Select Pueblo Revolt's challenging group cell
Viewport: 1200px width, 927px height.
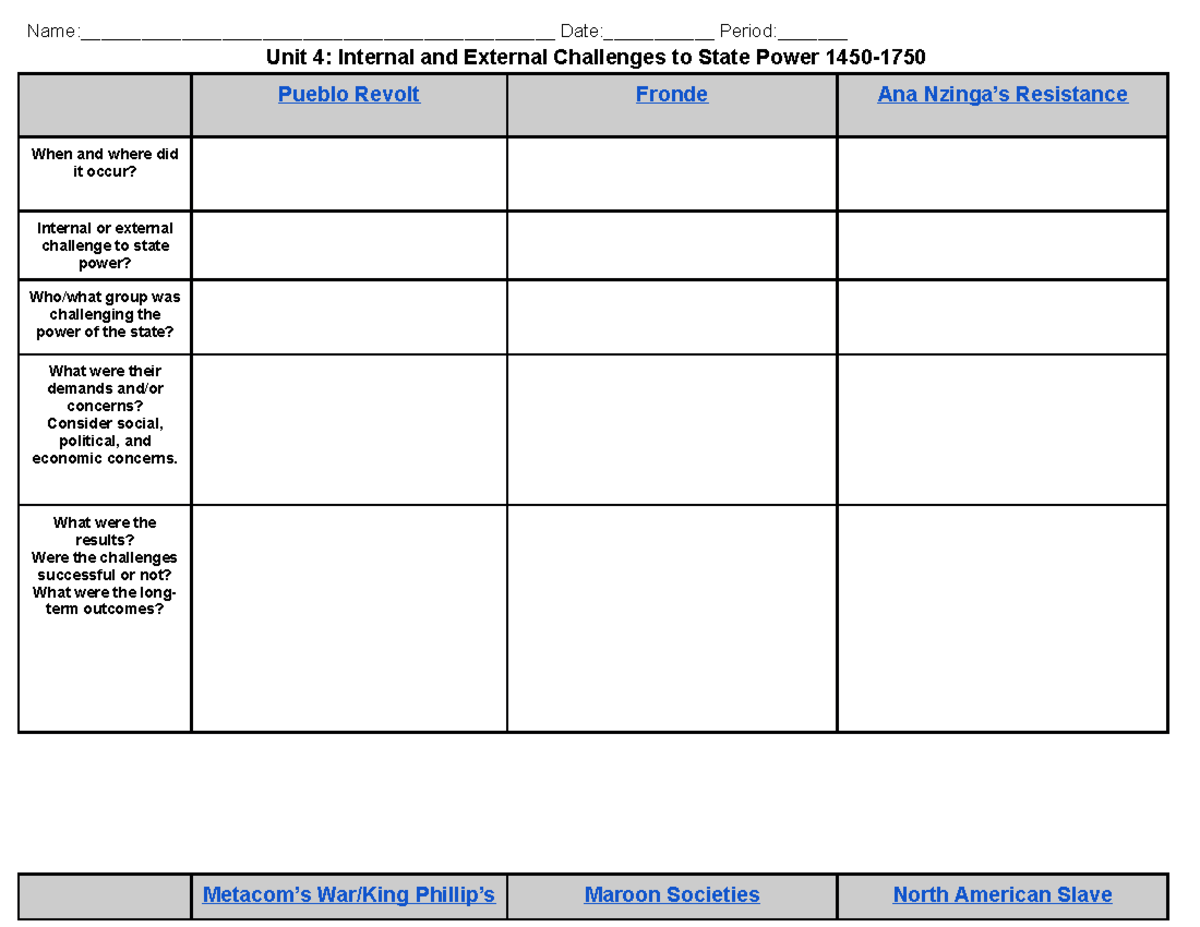[349, 316]
